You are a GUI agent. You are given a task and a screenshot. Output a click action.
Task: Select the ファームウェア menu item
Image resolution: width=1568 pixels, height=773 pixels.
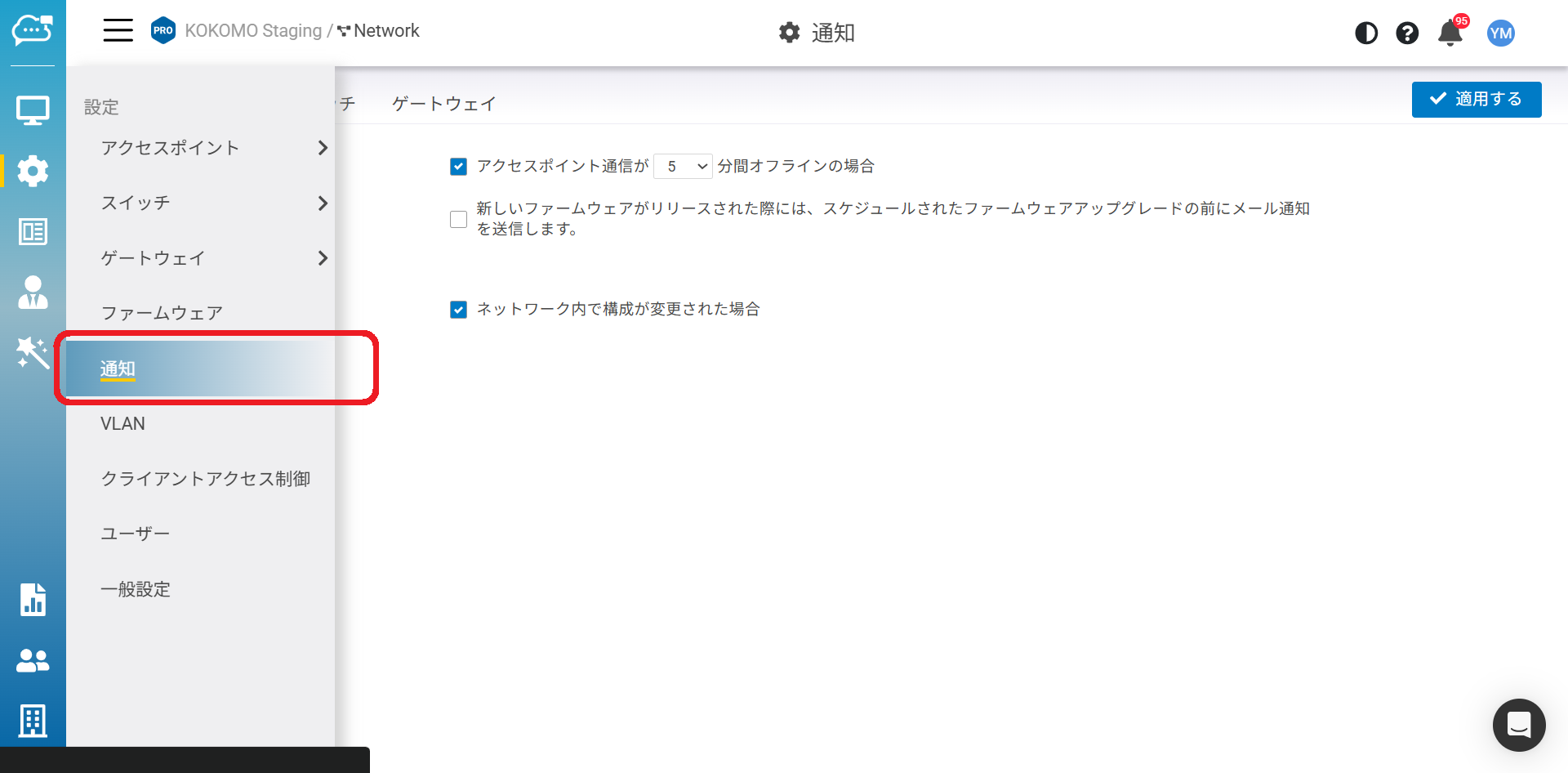[x=162, y=313]
